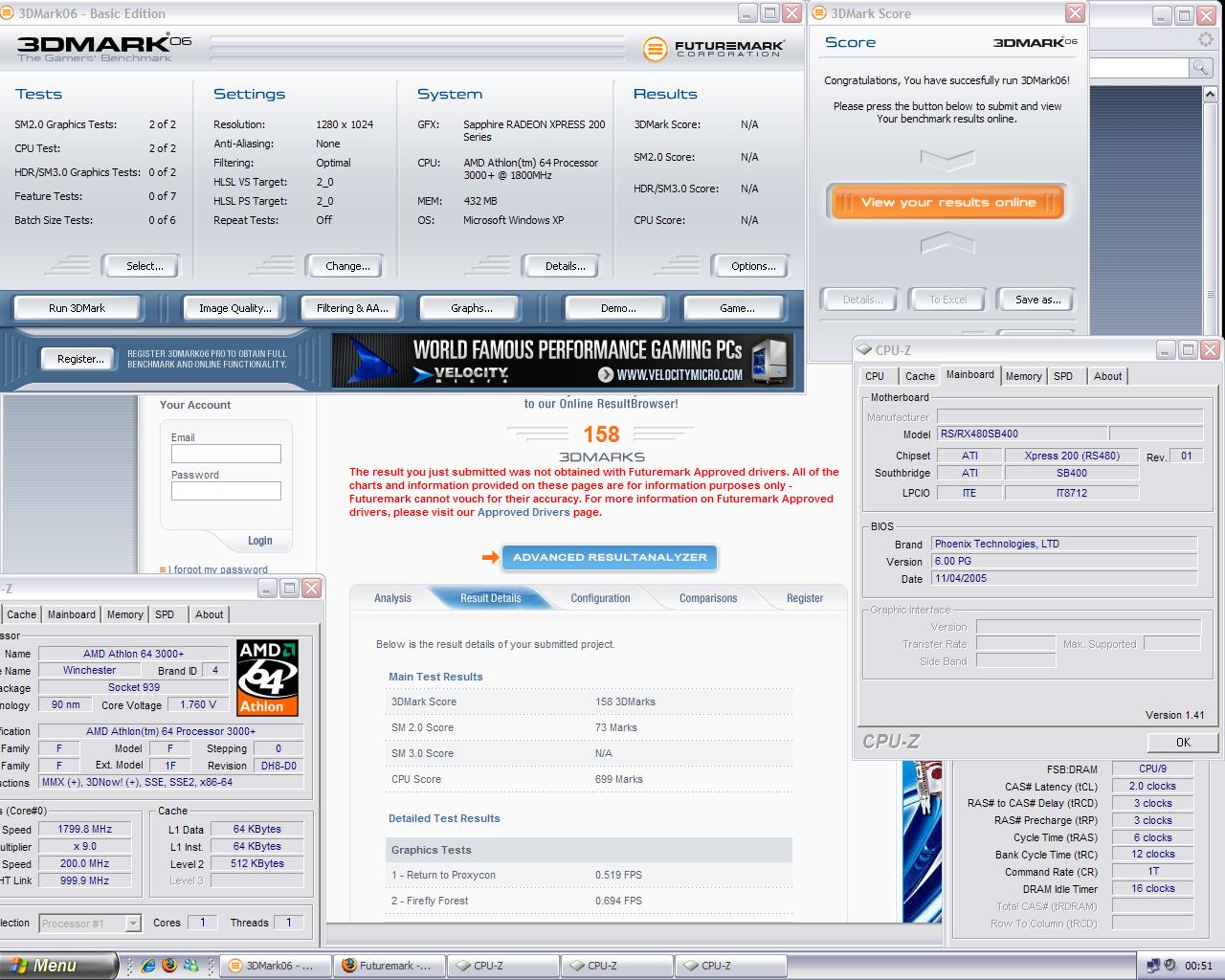Open the Cache tab in CPU-Z Mainboard window
The width and height of the screenshot is (1225, 980).
coord(920,376)
